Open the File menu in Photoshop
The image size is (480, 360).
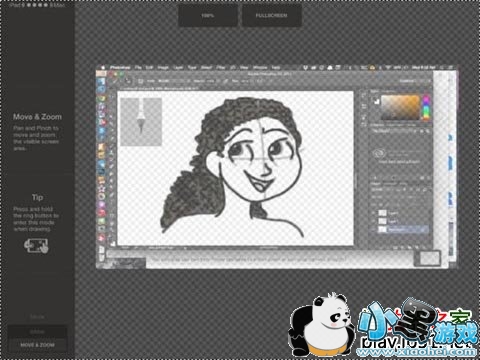tap(138, 68)
